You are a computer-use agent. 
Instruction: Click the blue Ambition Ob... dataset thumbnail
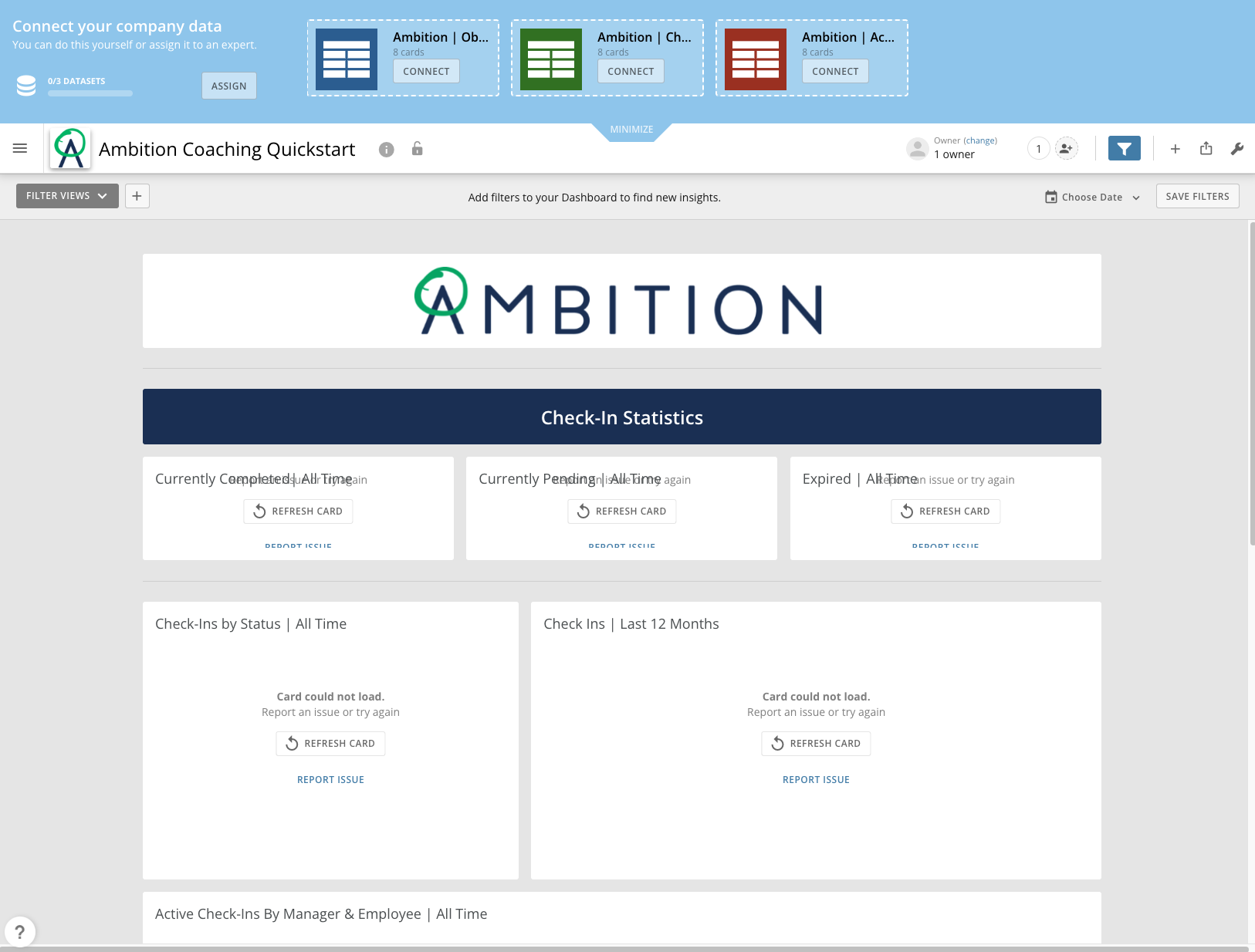point(347,59)
